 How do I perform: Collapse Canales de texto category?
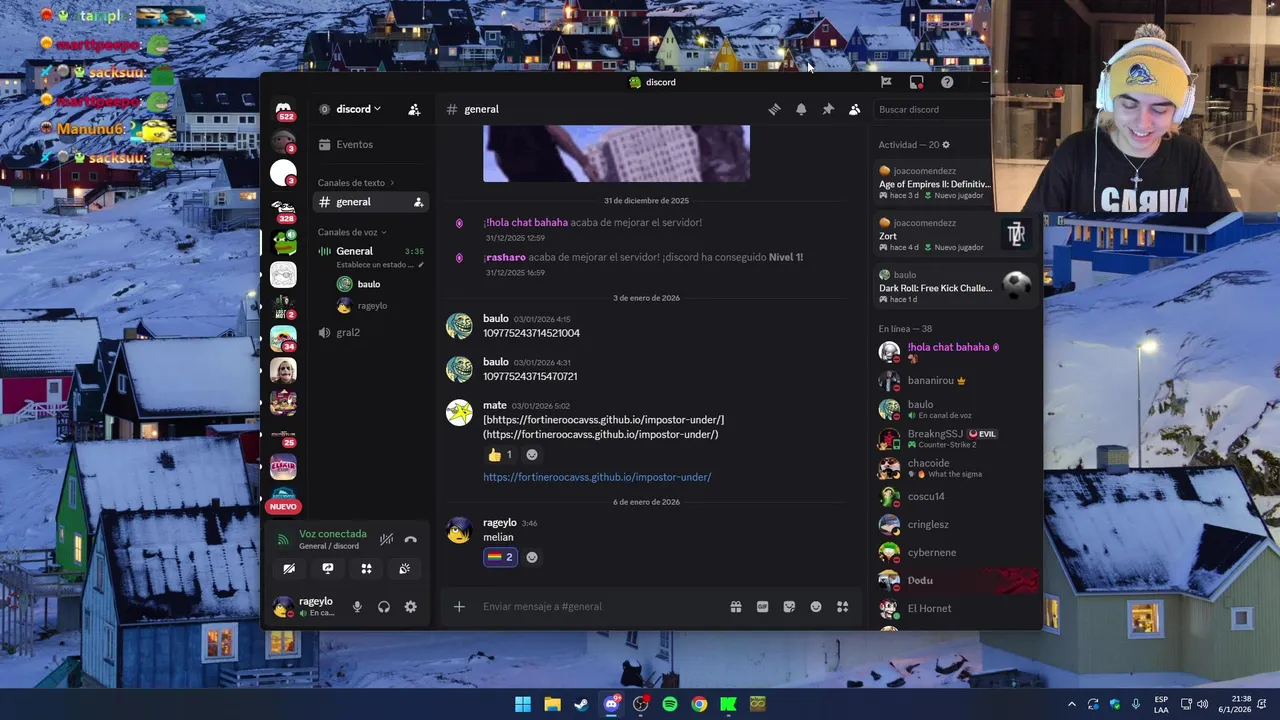(x=356, y=183)
